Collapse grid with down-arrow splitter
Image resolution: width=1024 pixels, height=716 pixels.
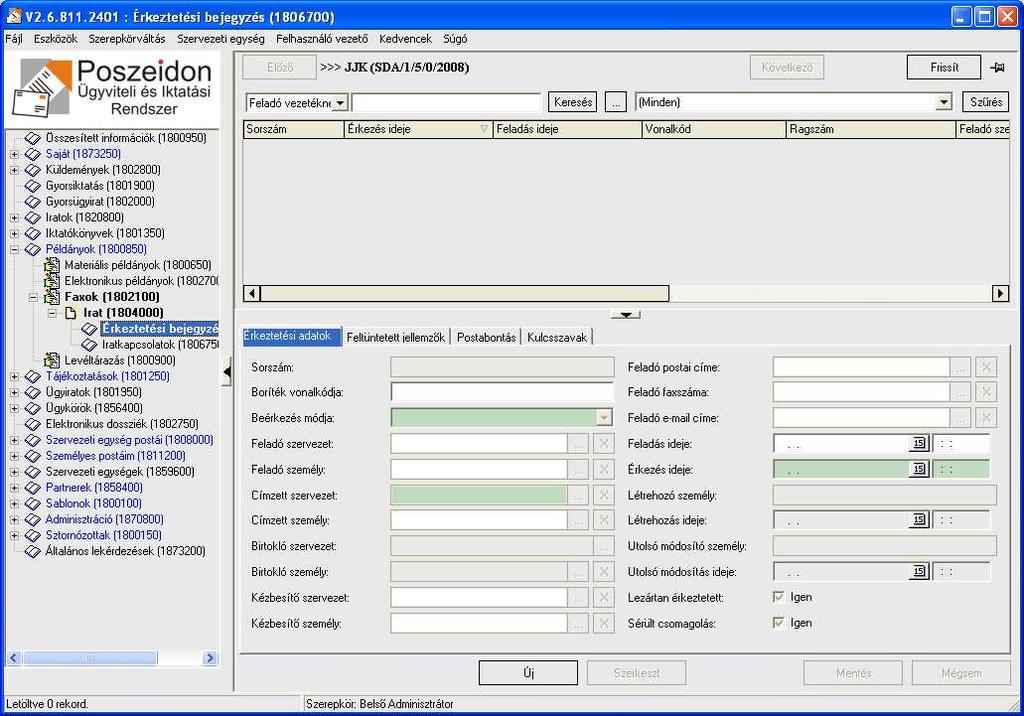(625, 315)
